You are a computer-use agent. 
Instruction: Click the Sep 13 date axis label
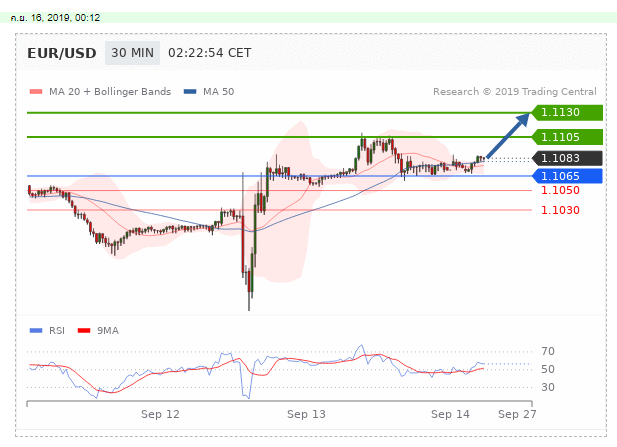tap(306, 414)
